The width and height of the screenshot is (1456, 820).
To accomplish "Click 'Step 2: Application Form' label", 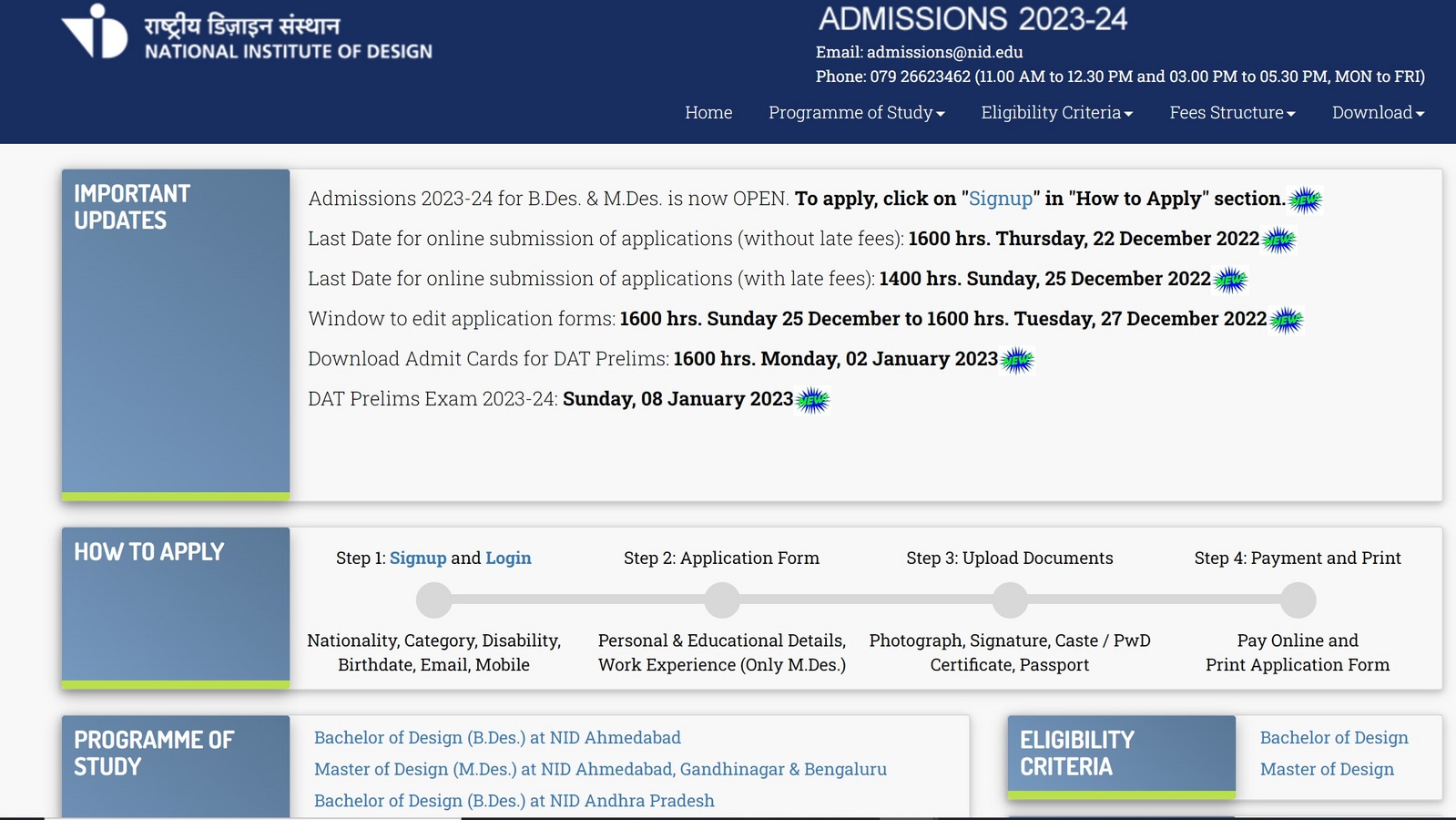I will point(721,558).
